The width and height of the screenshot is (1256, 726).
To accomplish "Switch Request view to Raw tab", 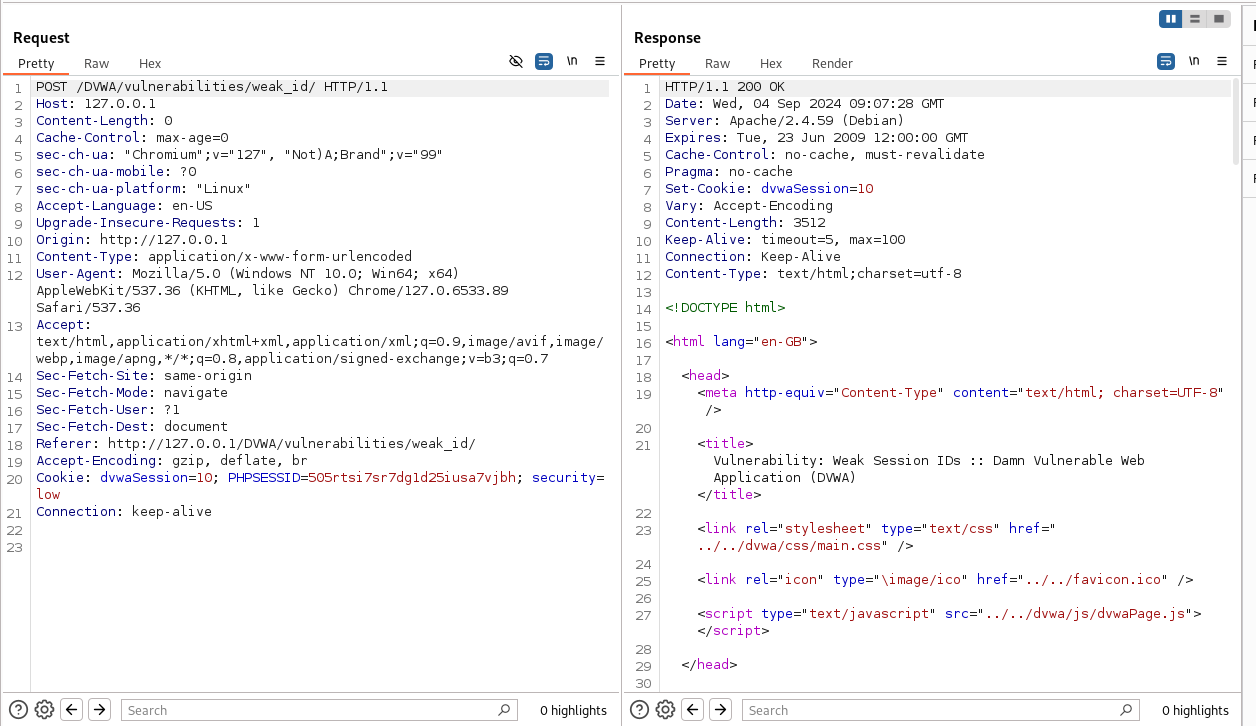I will pos(97,63).
